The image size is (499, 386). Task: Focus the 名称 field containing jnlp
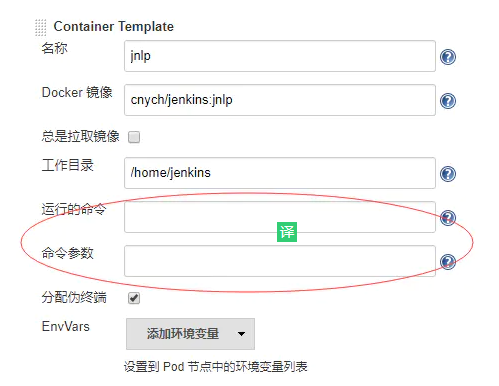click(x=280, y=56)
